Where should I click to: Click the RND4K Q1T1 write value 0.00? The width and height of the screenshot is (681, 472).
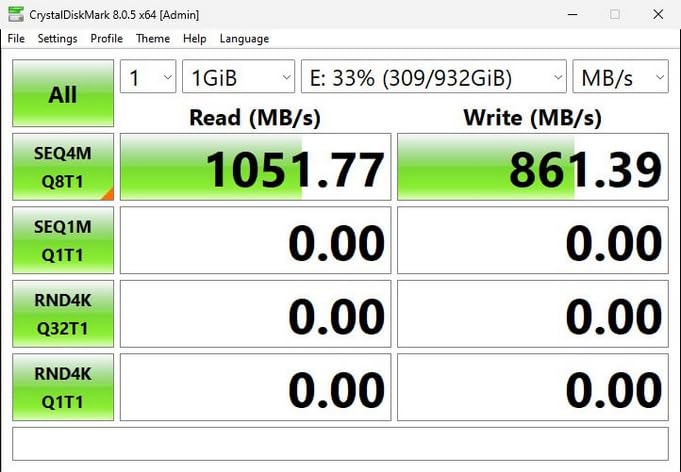(533, 387)
